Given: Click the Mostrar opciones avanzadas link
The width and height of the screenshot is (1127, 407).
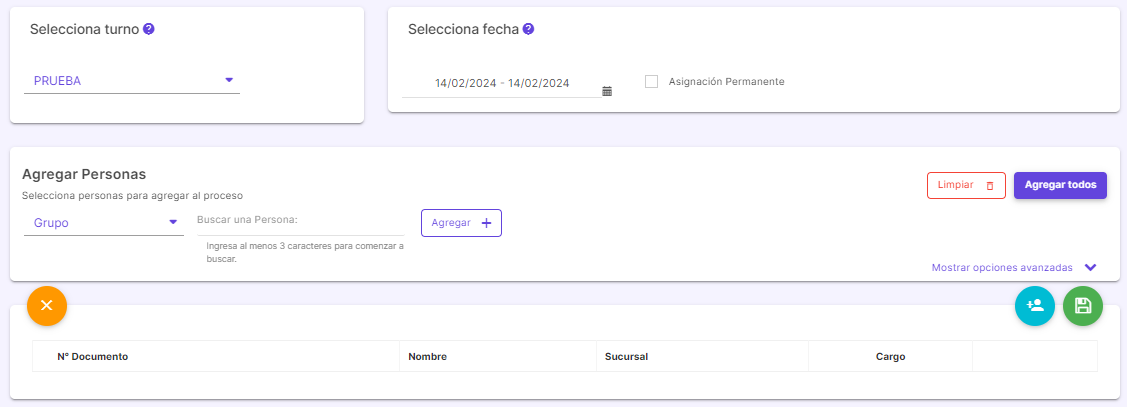Looking at the screenshot, I should click(1002, 267).
